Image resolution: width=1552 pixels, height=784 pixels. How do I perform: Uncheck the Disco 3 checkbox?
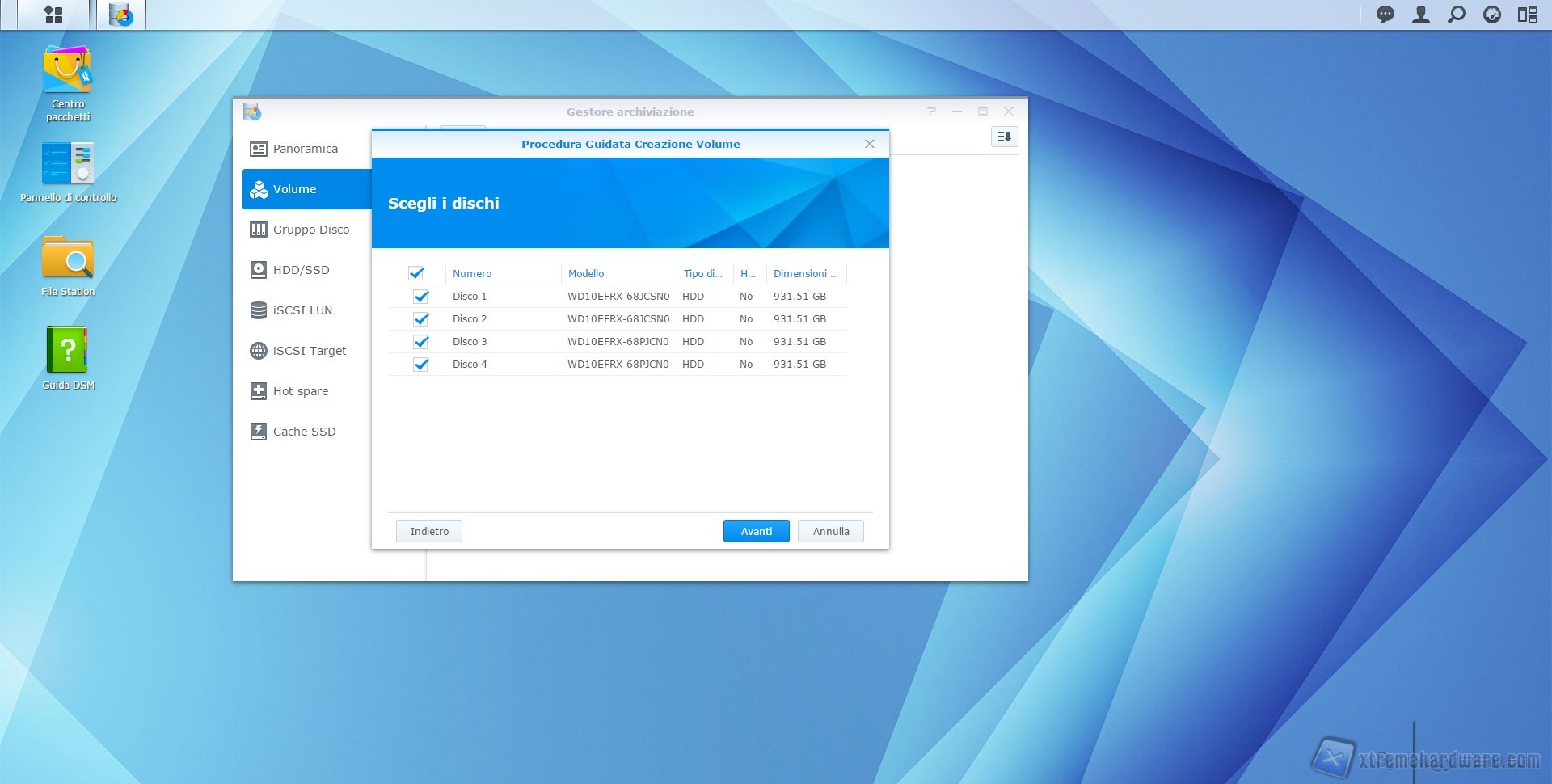421,342
